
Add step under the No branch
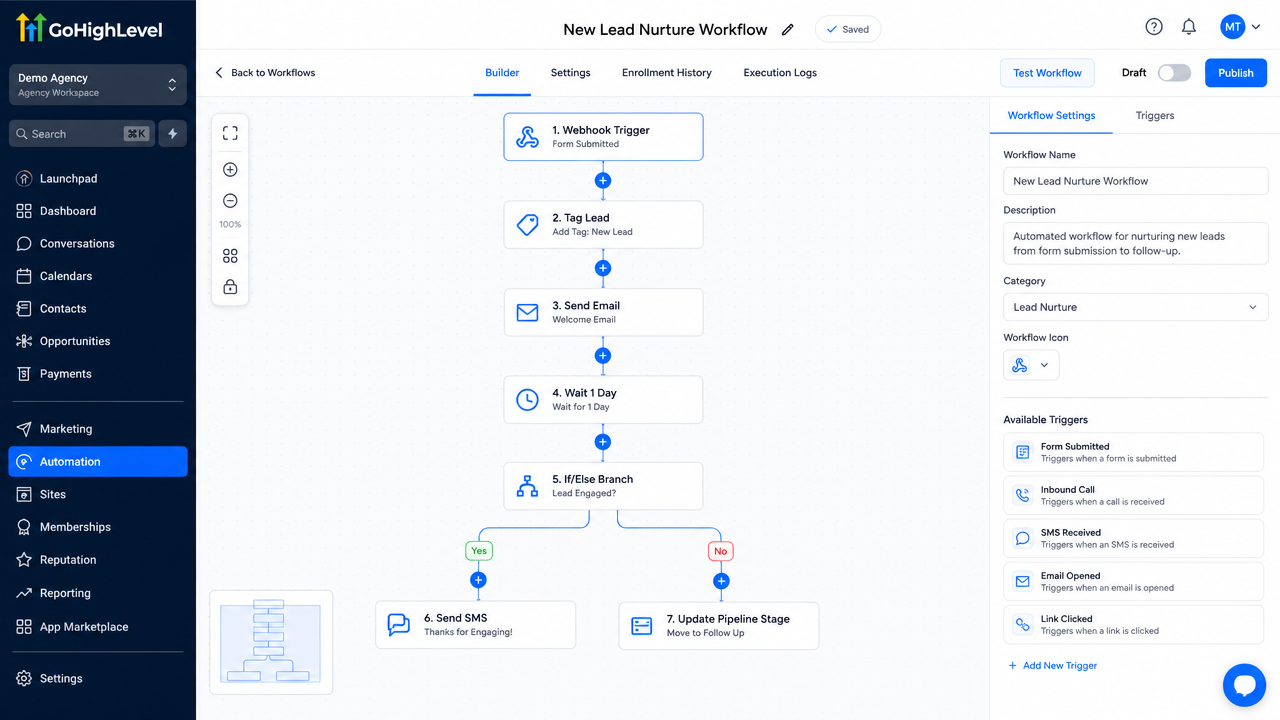(x=721, y=581)
